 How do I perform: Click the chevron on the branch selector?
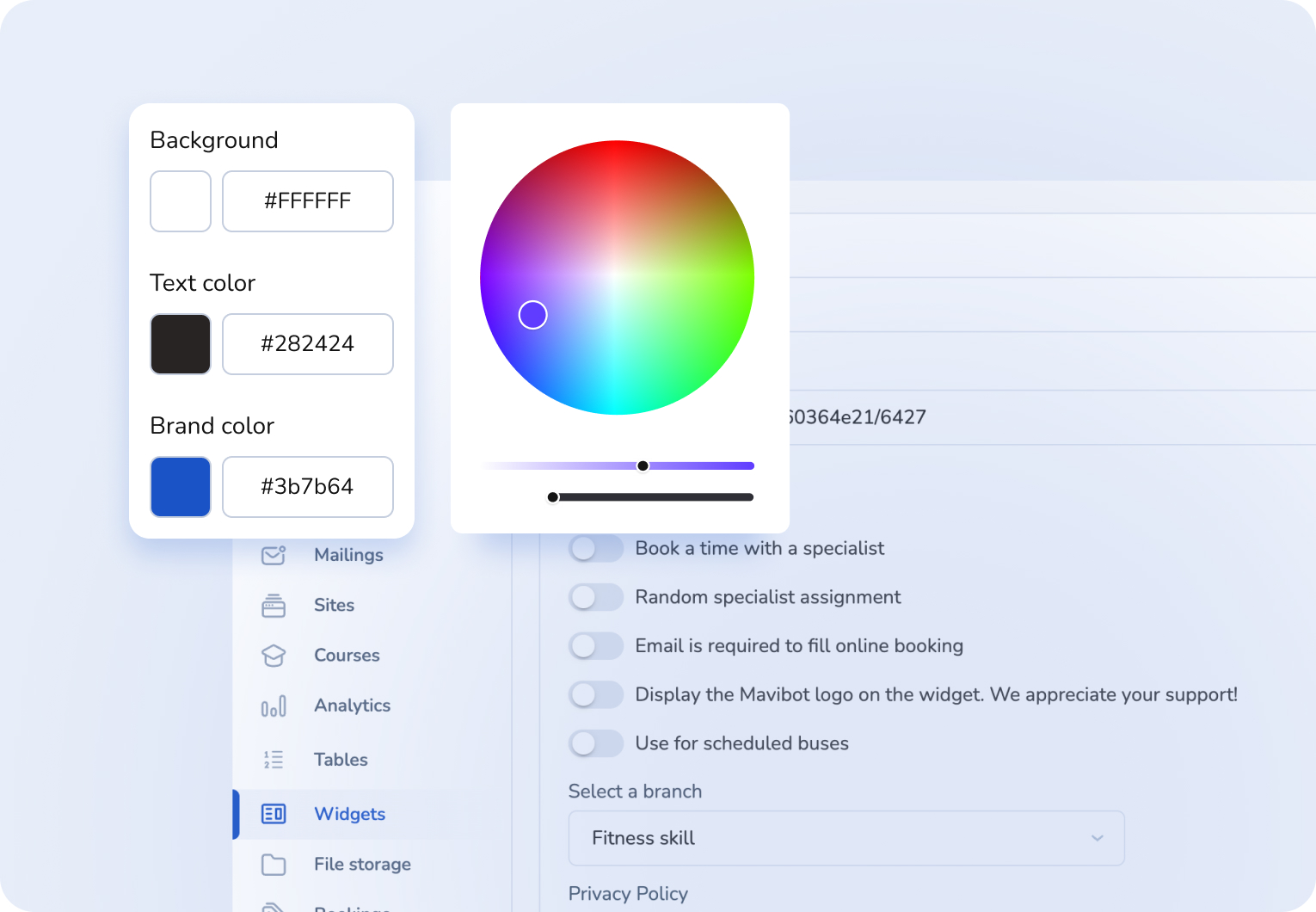click(x=1097, y=837)
